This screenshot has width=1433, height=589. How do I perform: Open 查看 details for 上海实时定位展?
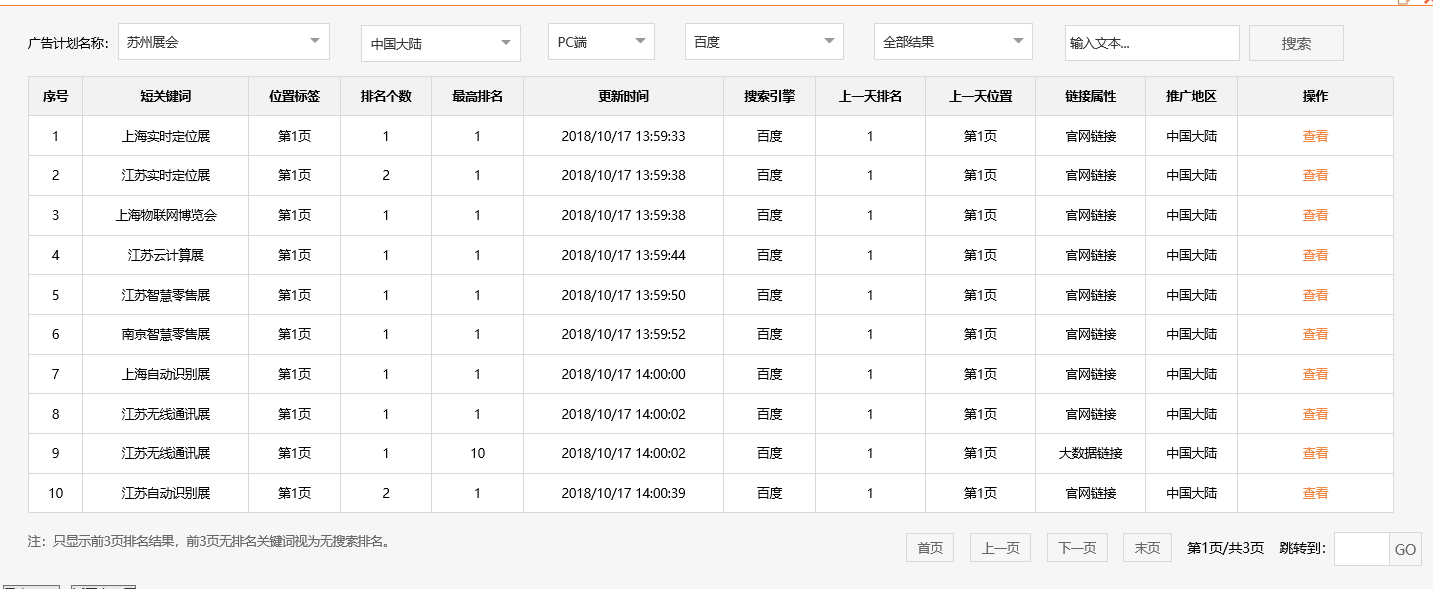click(1315, 135)
